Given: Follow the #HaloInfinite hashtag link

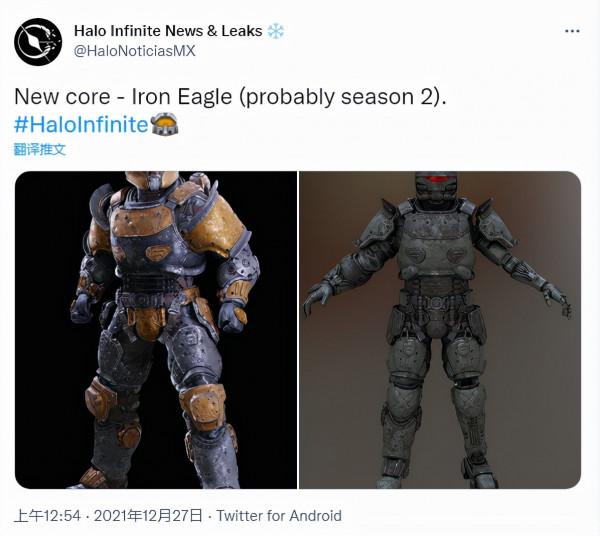Looking at the screenshot, I should pyautogui.click(x=81, y=124).
